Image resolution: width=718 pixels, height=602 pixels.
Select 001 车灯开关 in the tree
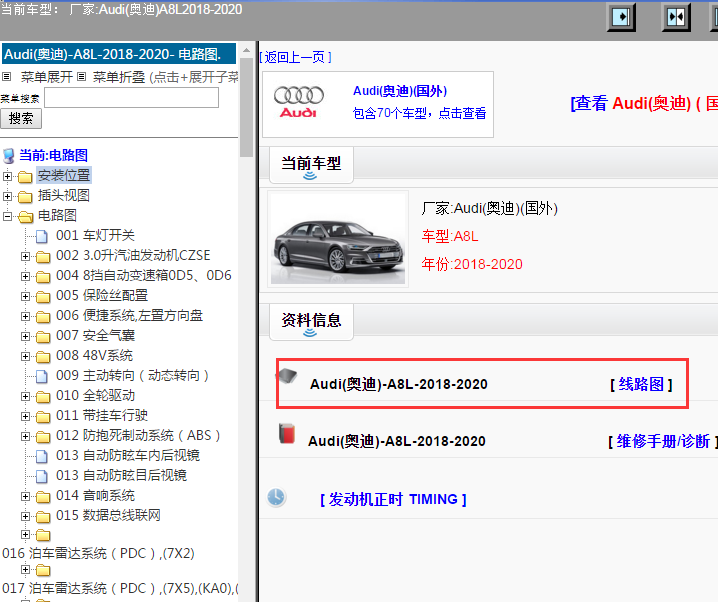(x=95, y=236)
